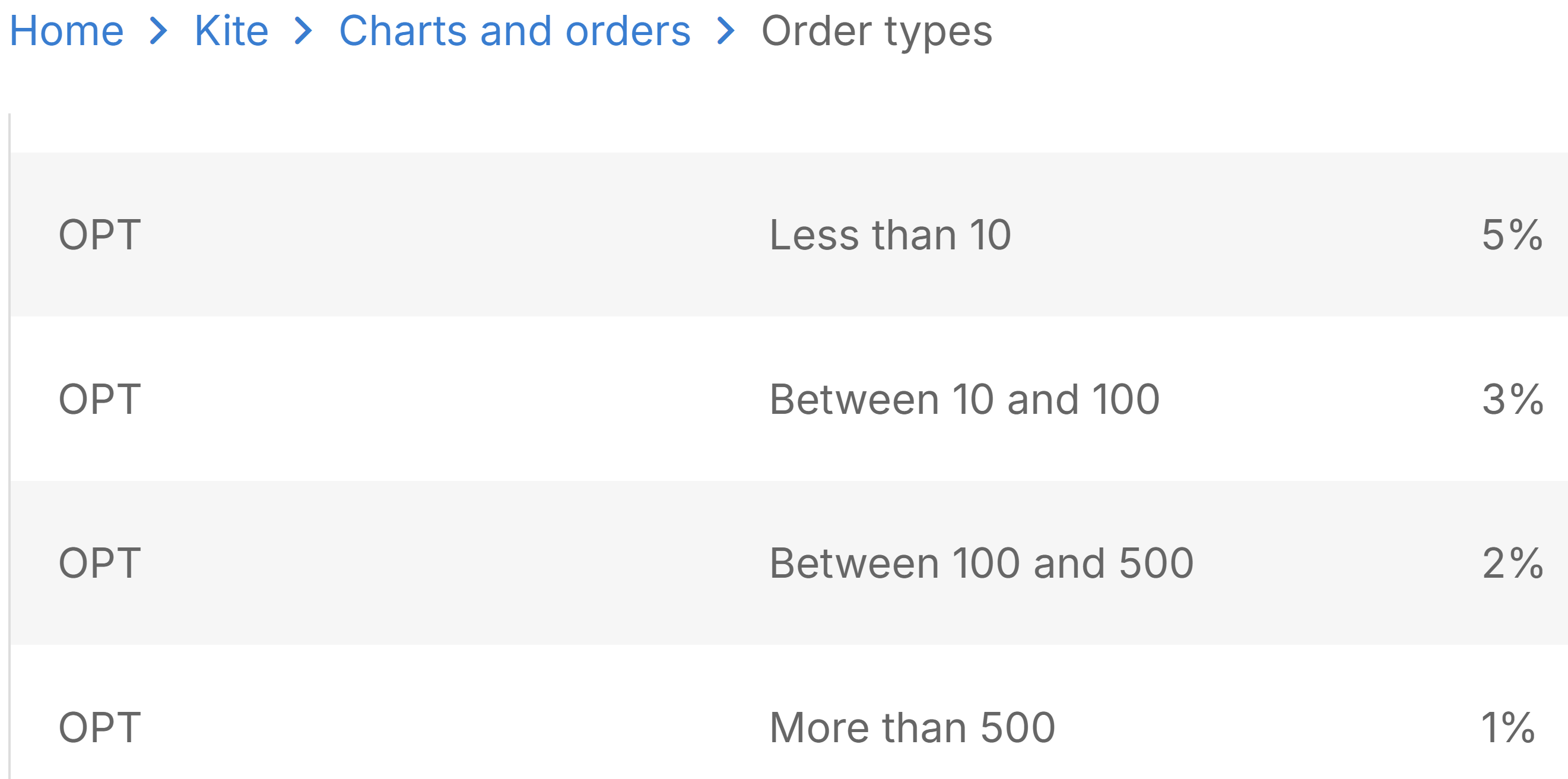The width and height of the screenshot is (1568, 779).
Task: Click the Order types breadcrumb text
Action: coord(877,30)
